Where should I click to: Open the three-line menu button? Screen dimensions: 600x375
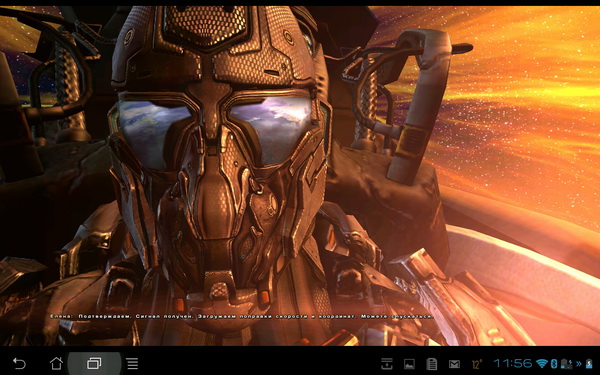[132, 363]
